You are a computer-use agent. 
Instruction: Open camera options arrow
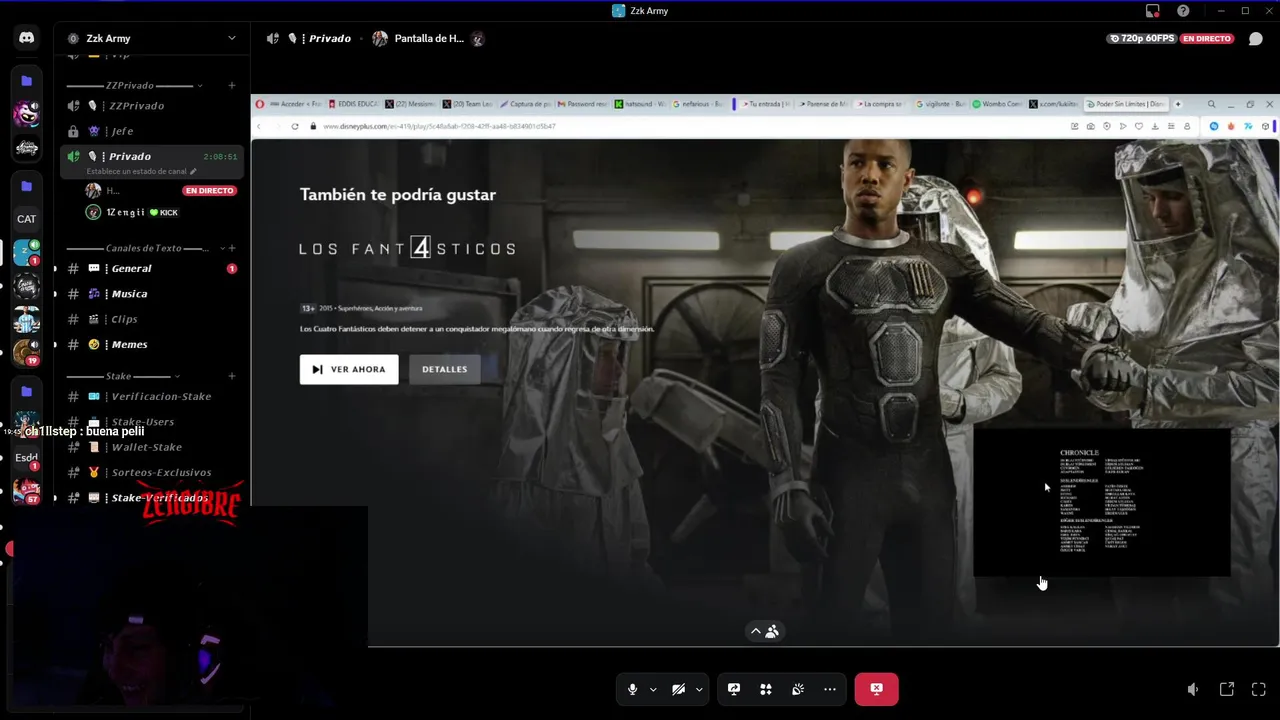(x=699, y=689)
